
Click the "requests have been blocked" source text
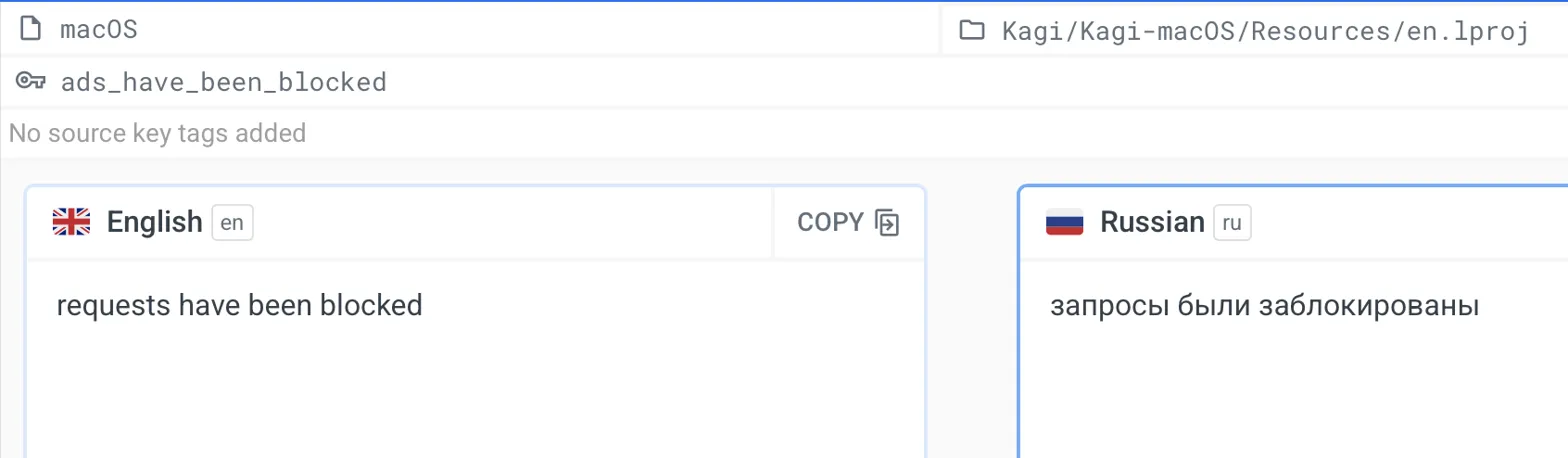[240, 305]
